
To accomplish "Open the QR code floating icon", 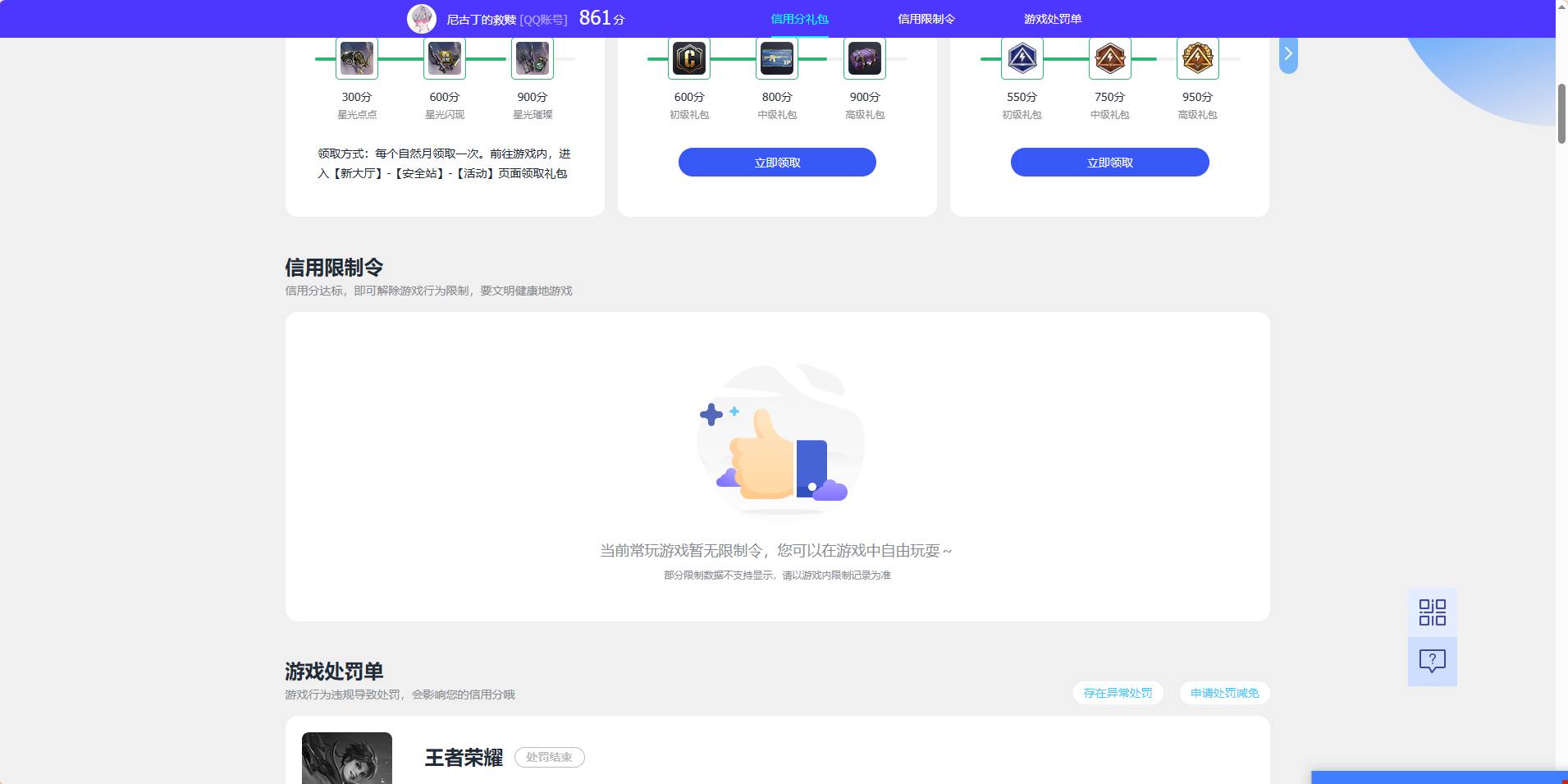I will pos(1433,612).
